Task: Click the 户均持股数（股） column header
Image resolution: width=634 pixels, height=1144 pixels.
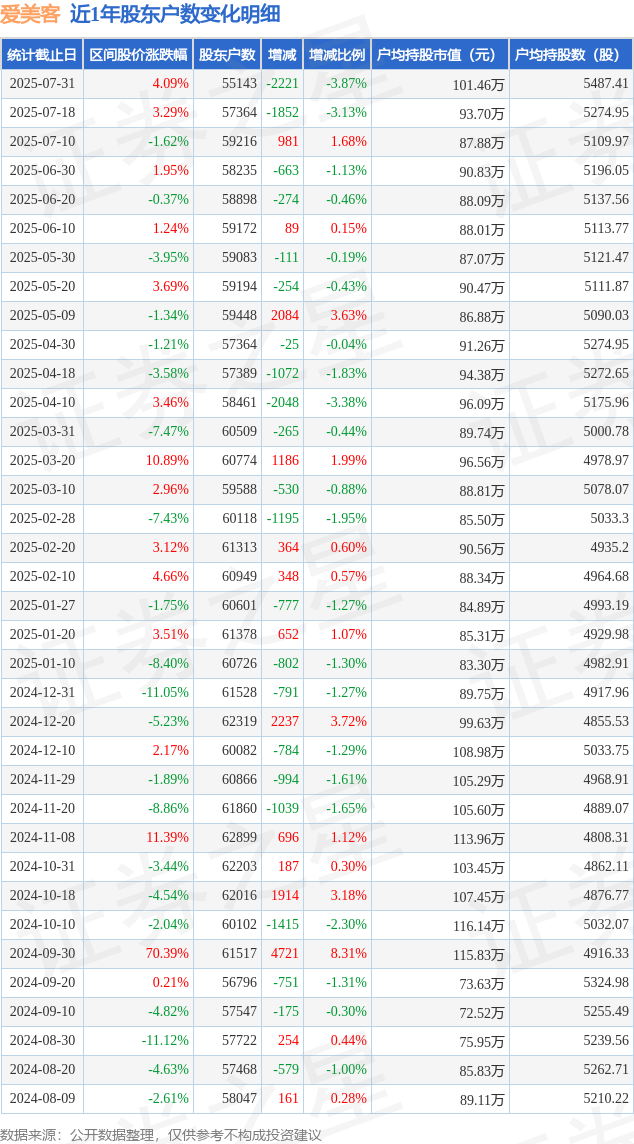Action: [571, 55]
